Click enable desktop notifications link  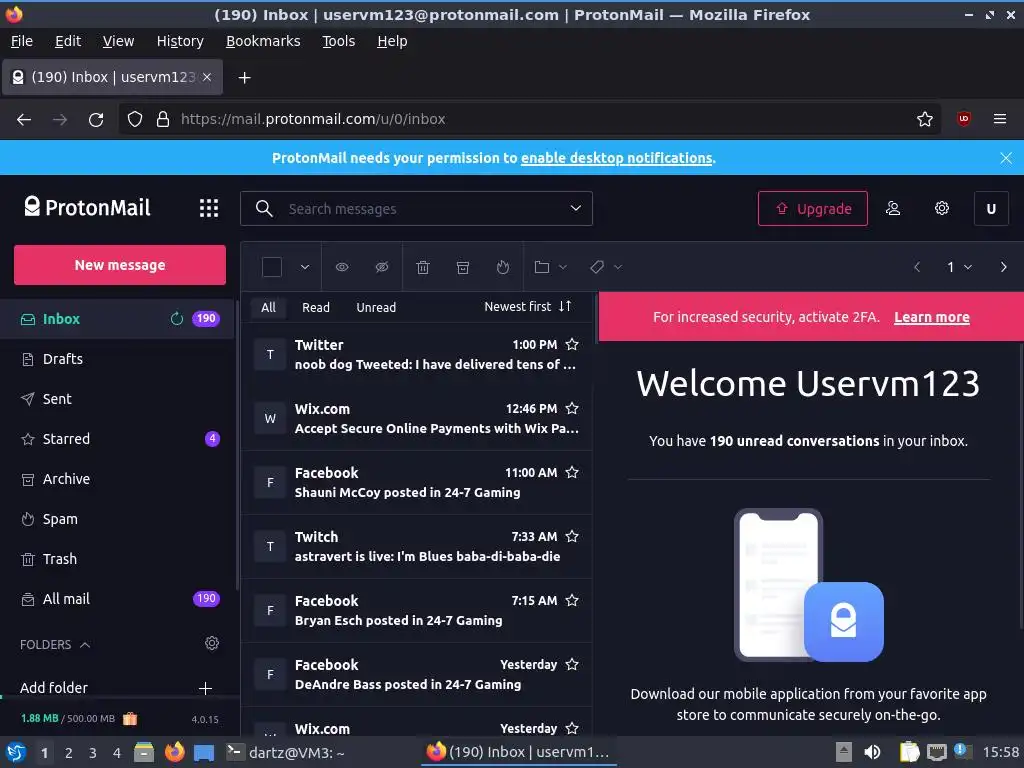[616, 158]
